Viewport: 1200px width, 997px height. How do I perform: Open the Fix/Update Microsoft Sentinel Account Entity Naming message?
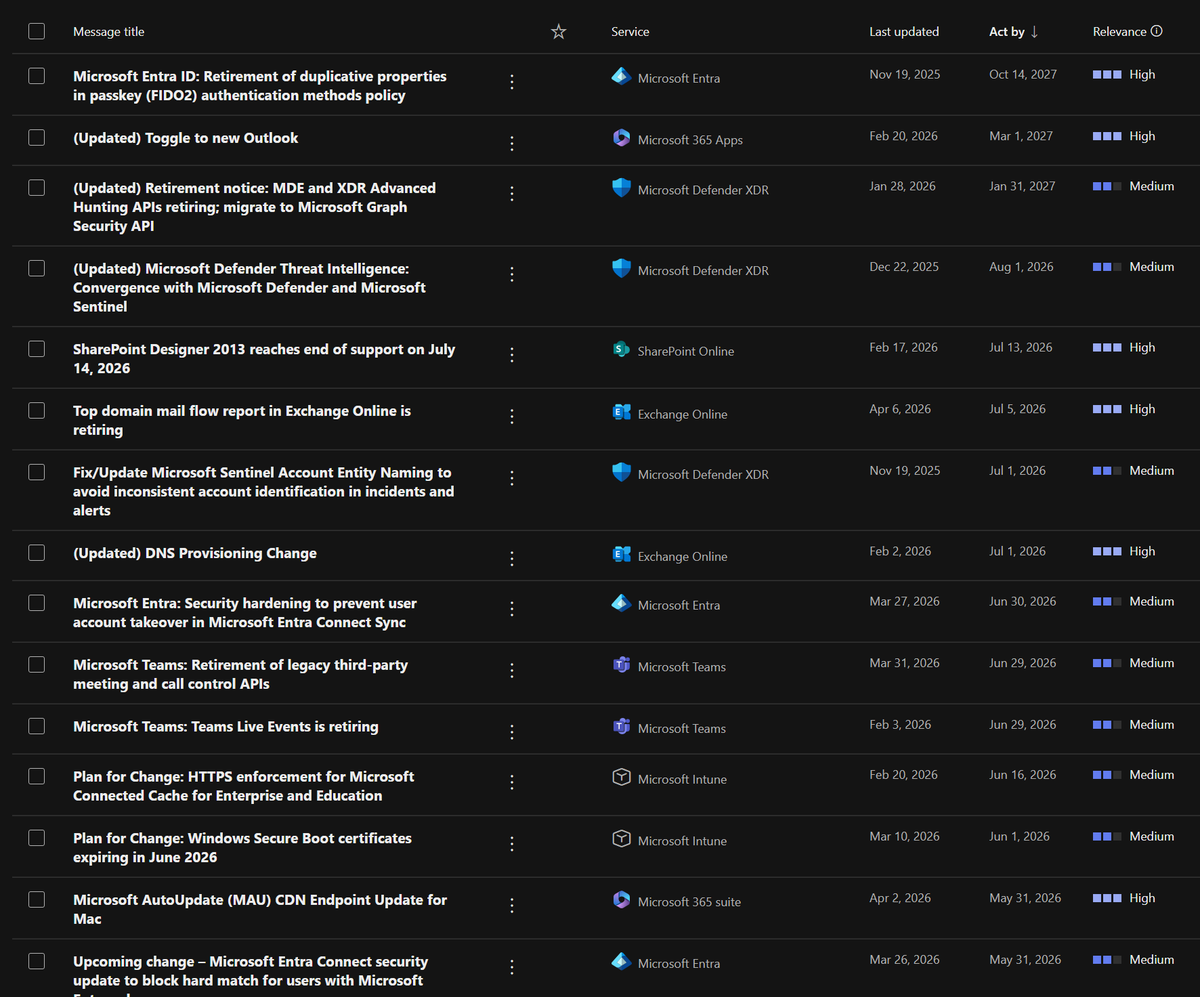click(263, 491)
